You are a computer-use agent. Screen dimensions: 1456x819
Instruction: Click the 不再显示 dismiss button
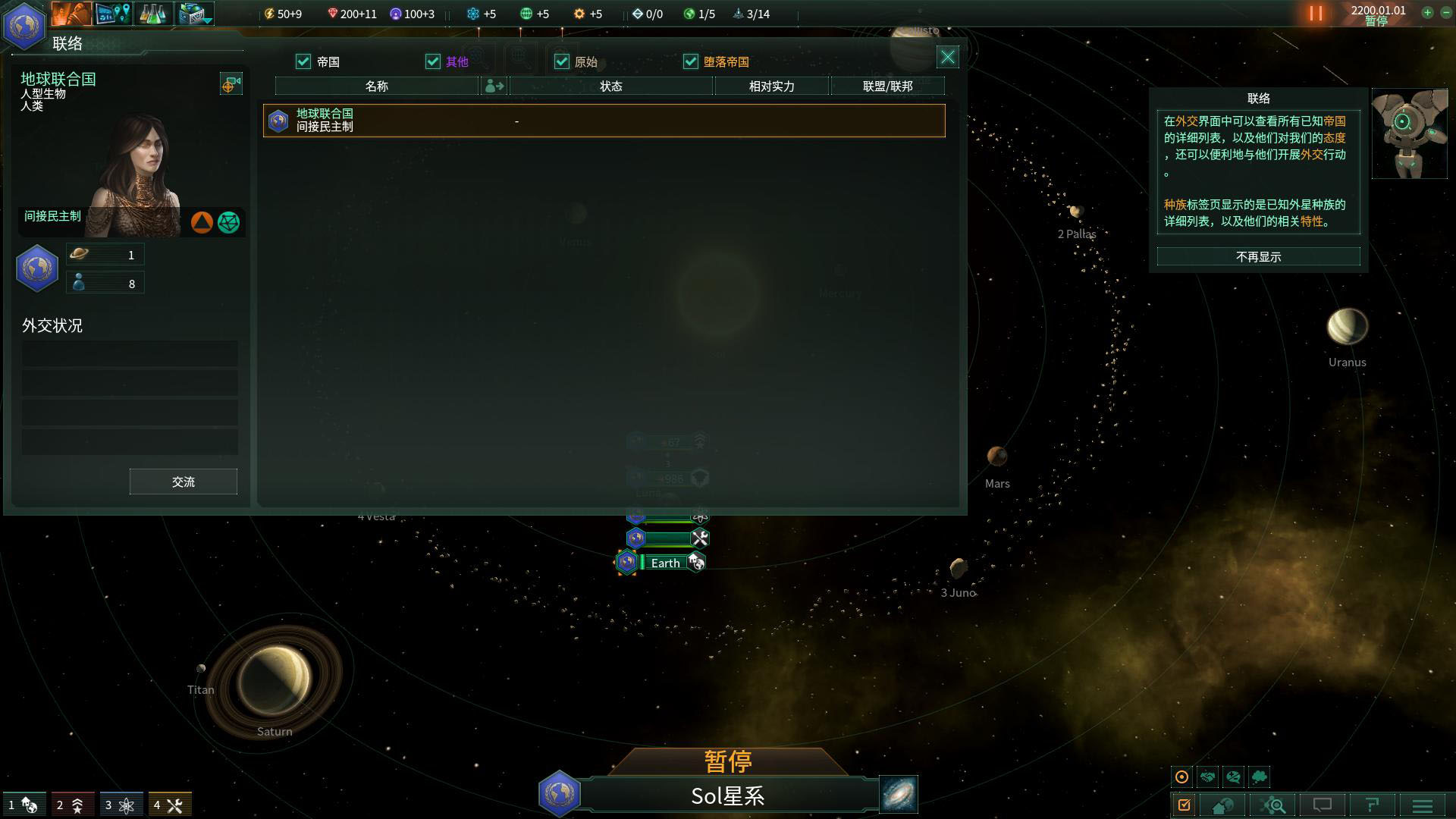1259,256
